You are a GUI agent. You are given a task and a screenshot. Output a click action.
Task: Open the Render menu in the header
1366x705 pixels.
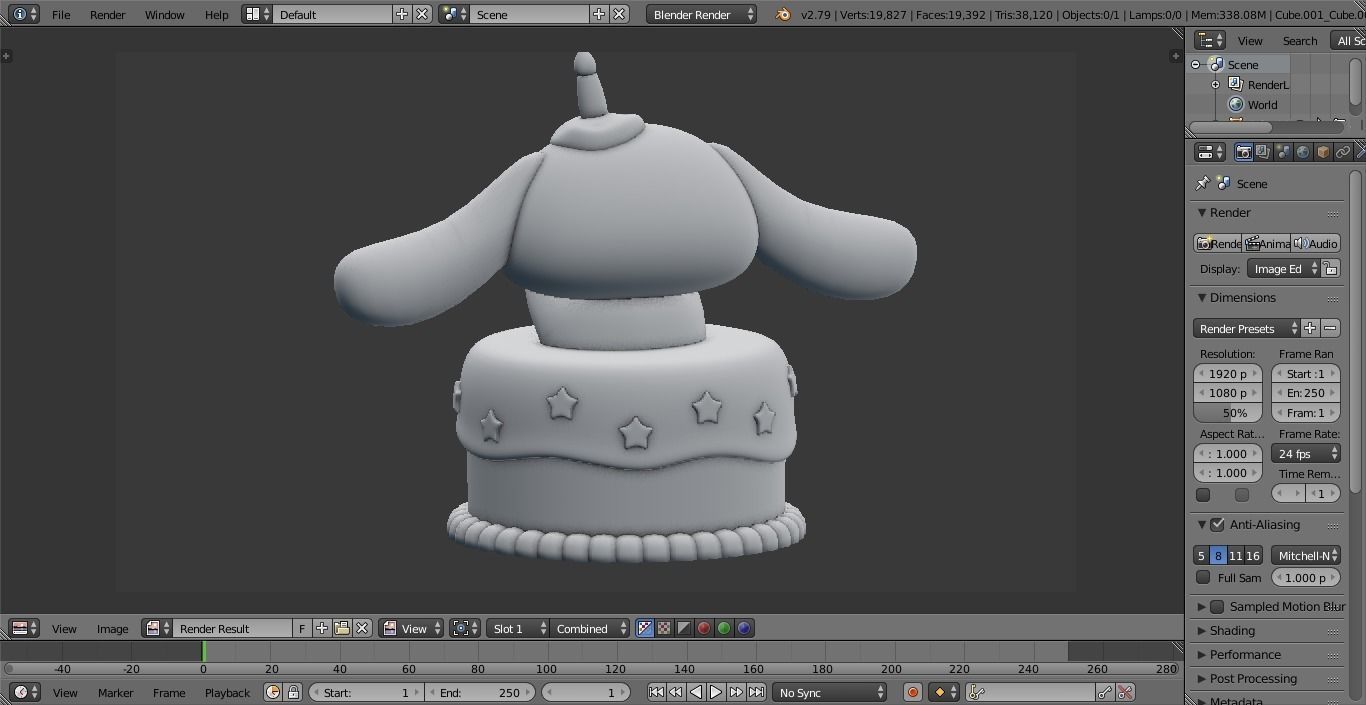(x=107, y=14)
